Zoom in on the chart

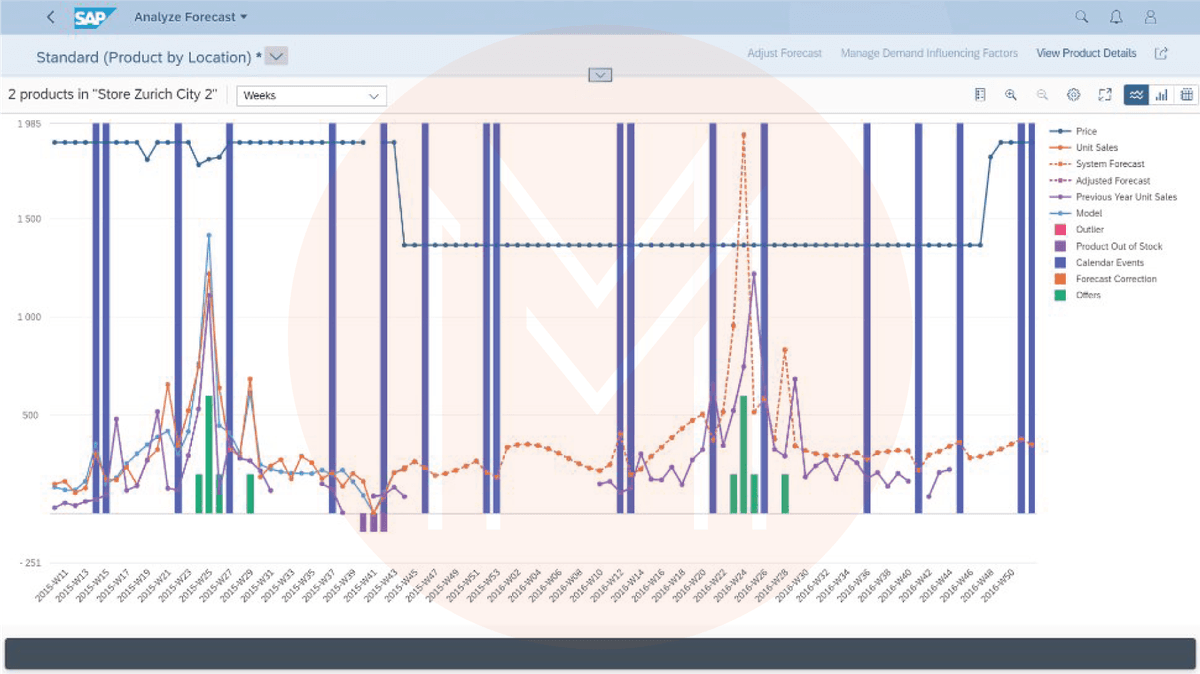(1011, 95)
